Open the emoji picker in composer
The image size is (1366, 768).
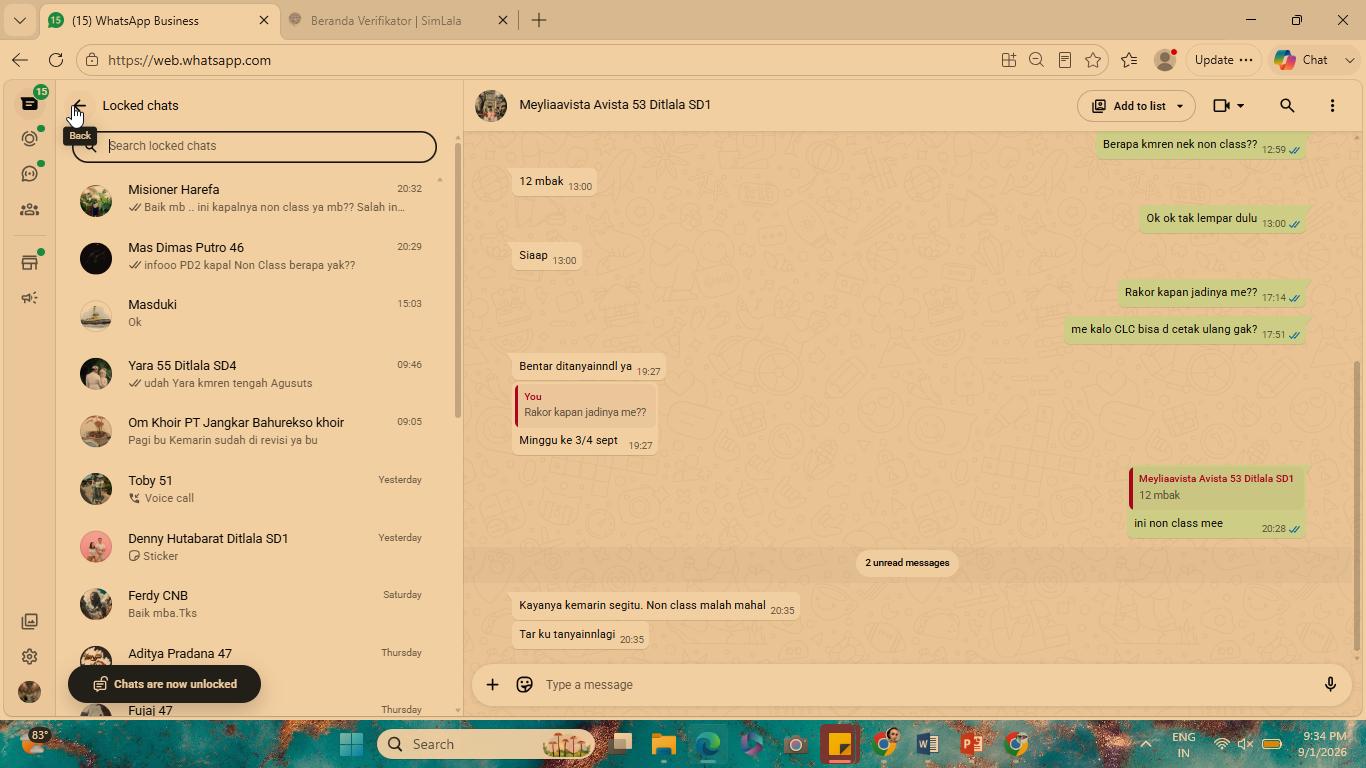[524, 685]
